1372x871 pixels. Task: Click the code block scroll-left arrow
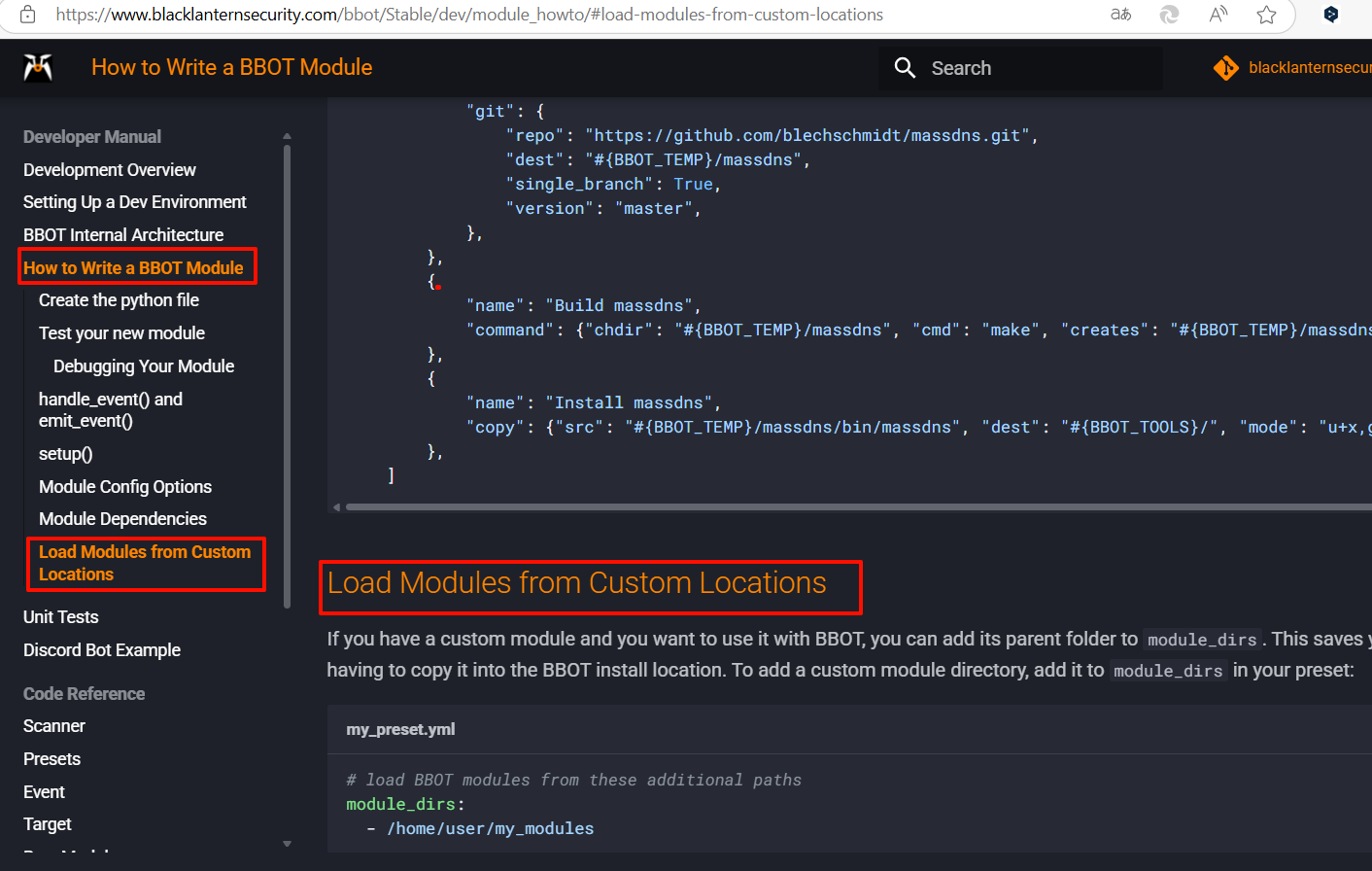(x=337, y=506)
